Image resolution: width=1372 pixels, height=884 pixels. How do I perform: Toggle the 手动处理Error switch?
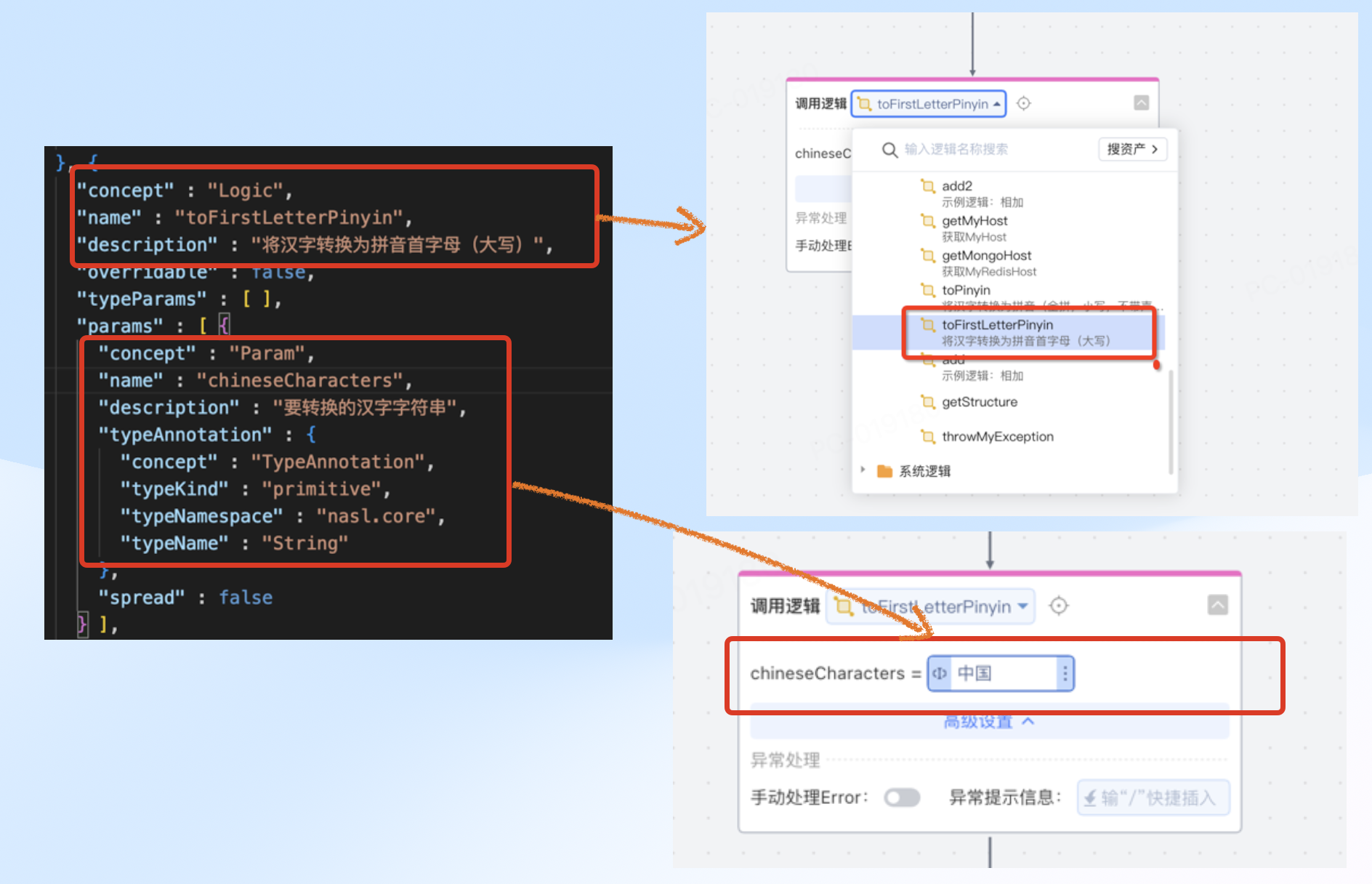tap(902, 797)
